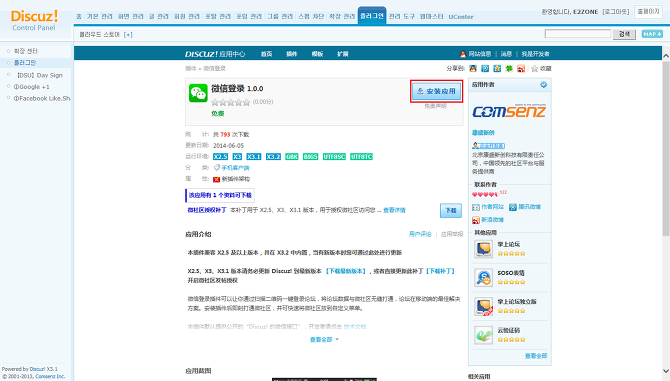Open the 微社区授权补丁 link
This screenshot has width=670, height=381.
tap(207, 210)
